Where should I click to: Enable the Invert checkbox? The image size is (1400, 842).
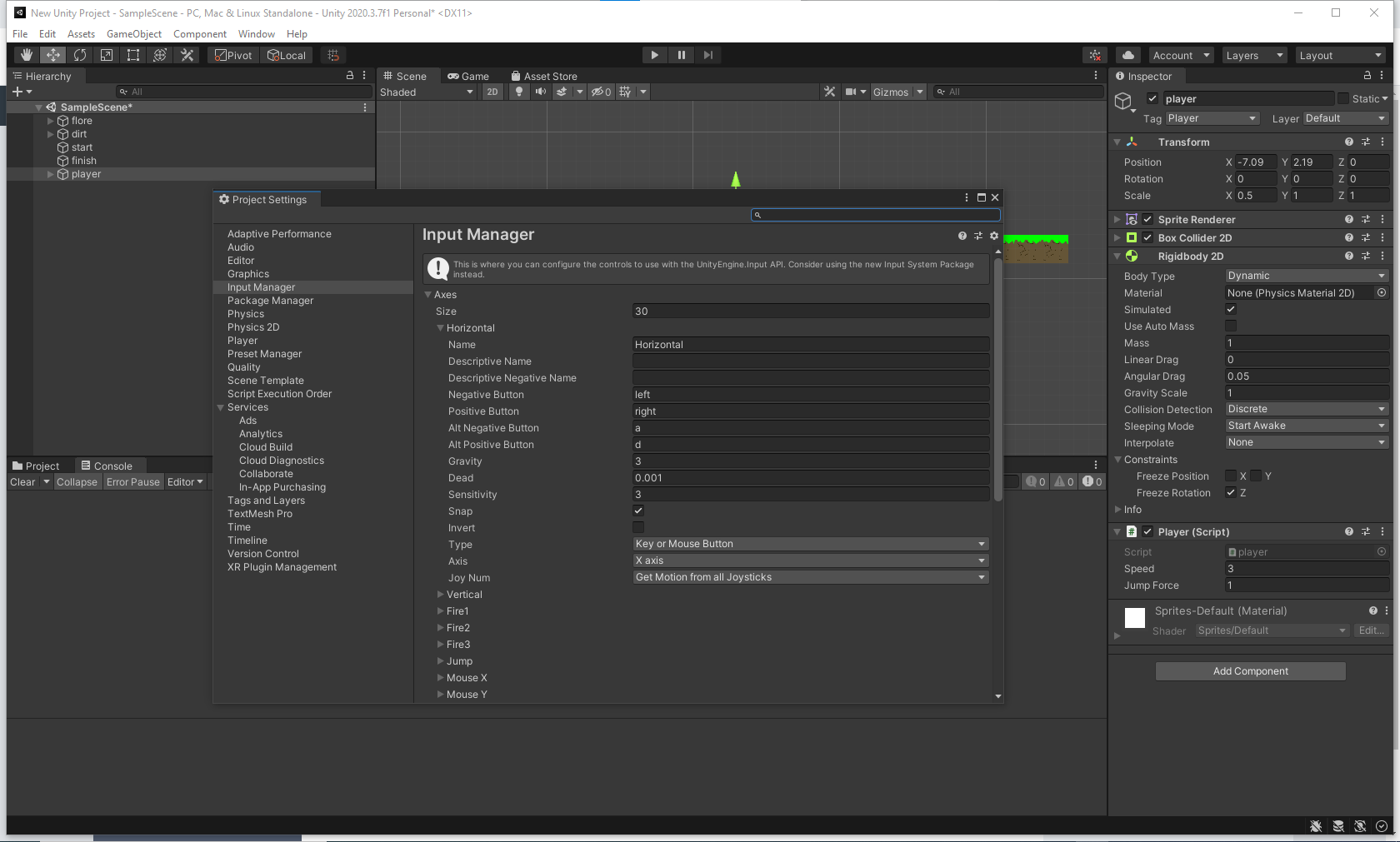tap(638, 527)
